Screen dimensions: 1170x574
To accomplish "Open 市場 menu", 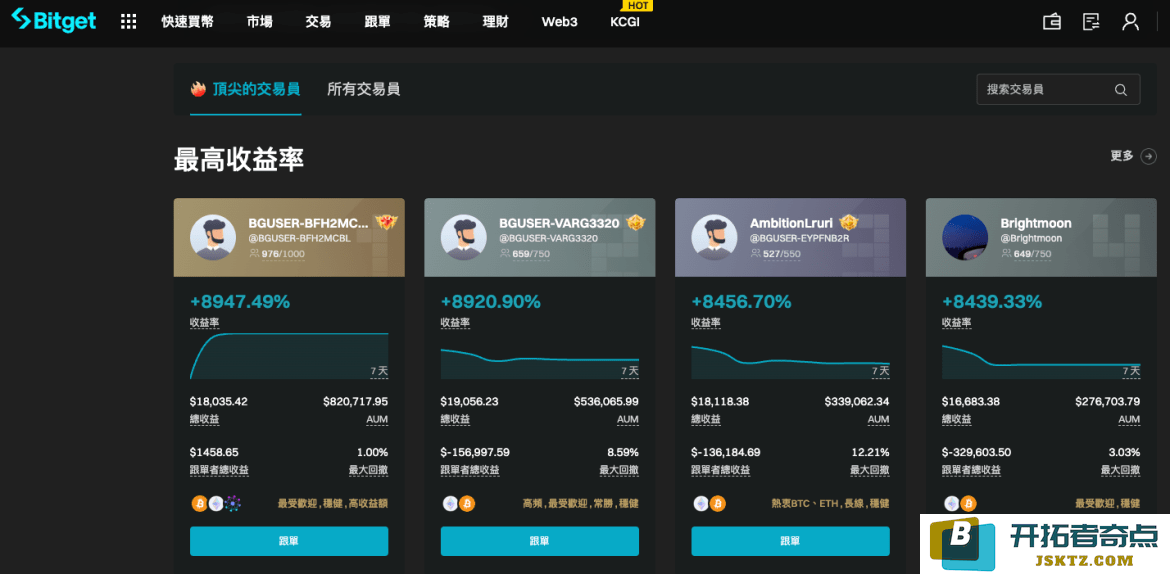I will click(x=260, y=22).
